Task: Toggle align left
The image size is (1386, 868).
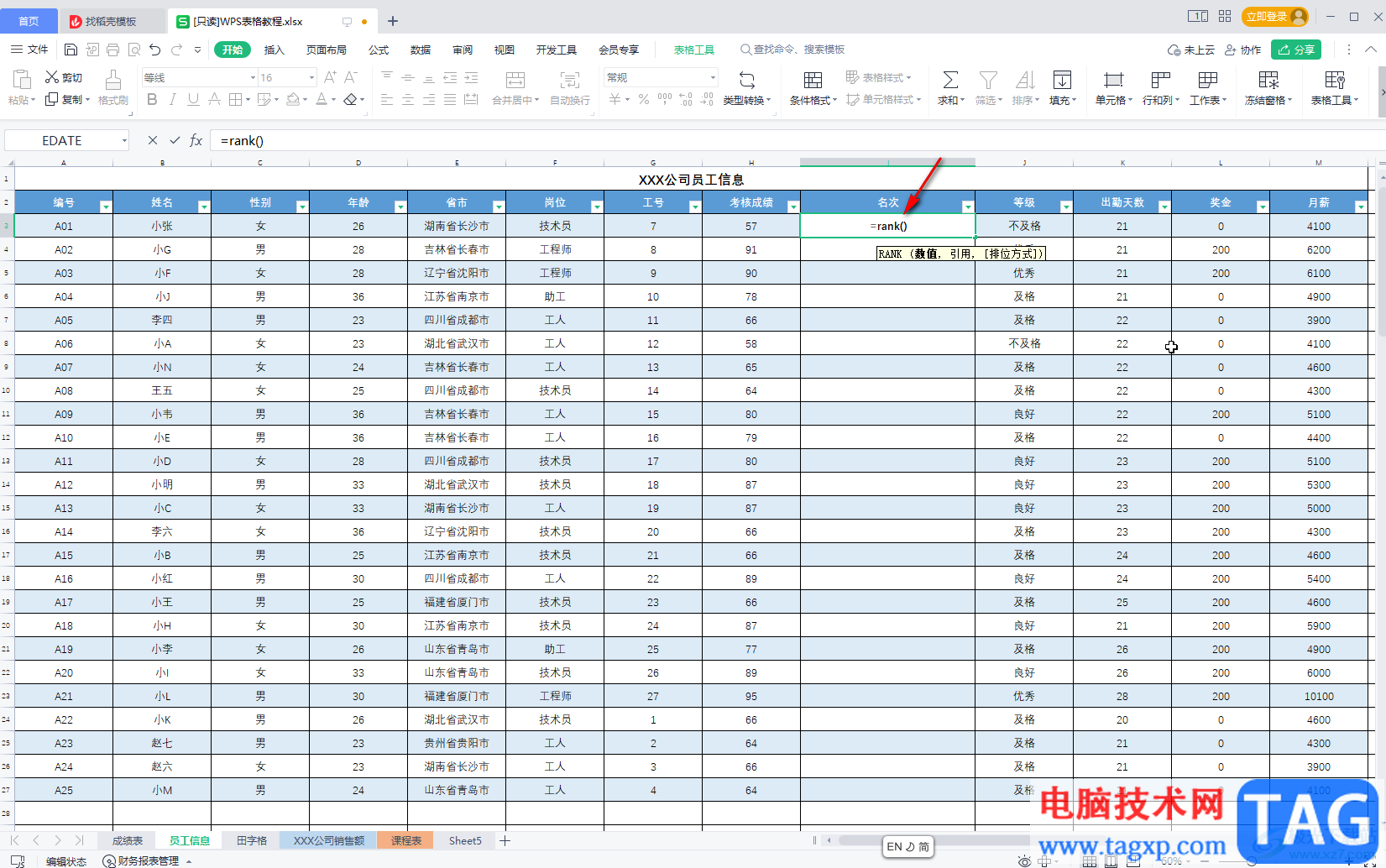Action: tap(387, 99)
